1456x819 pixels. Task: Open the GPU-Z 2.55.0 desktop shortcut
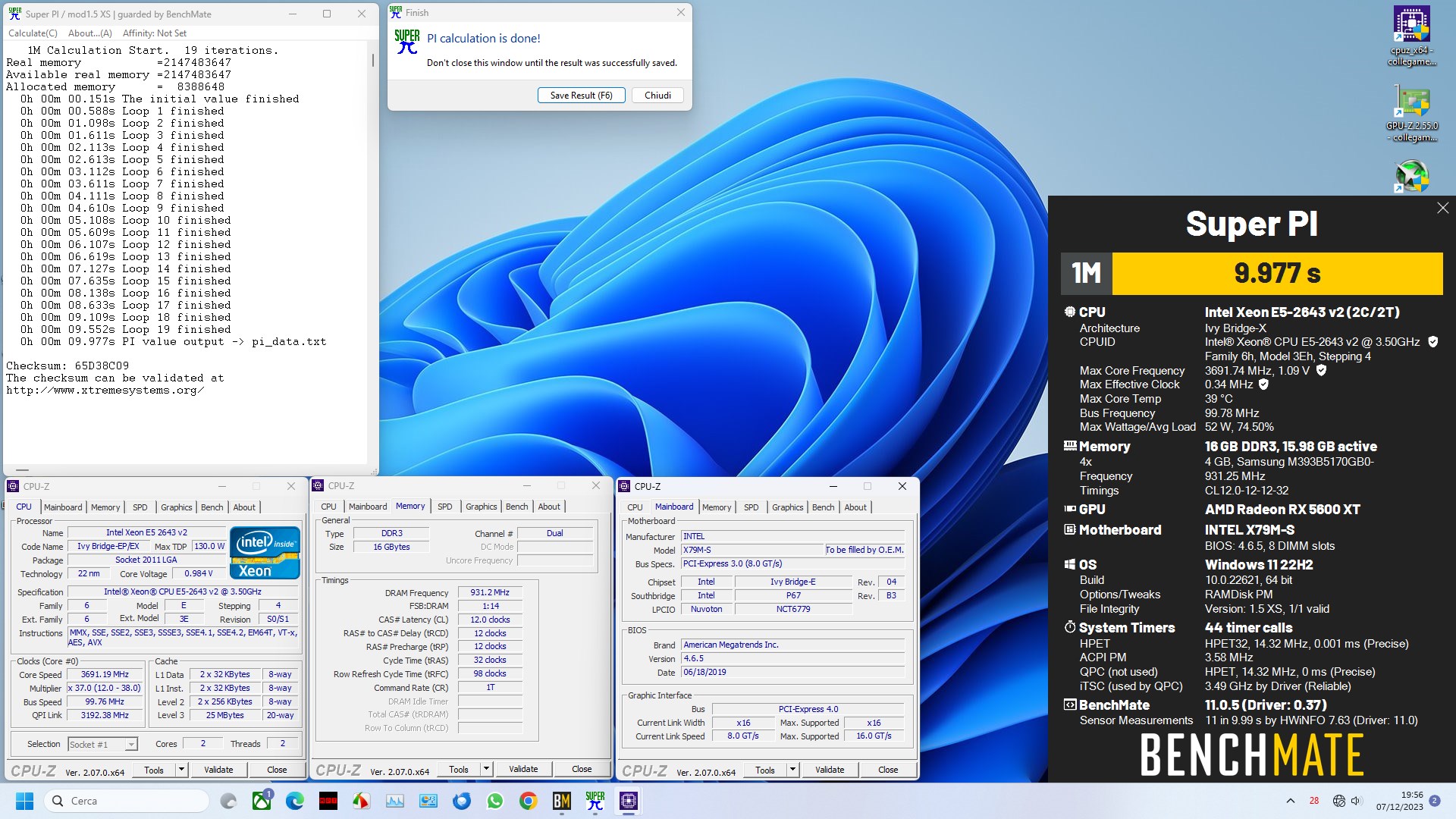click(x=1411, y=112)
